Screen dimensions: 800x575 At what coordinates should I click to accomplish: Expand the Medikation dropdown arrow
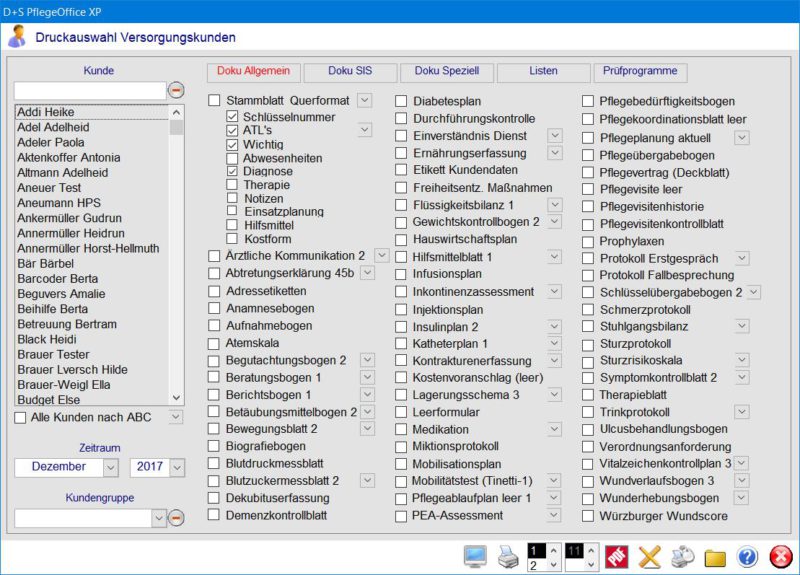click(x=555, y=430)
